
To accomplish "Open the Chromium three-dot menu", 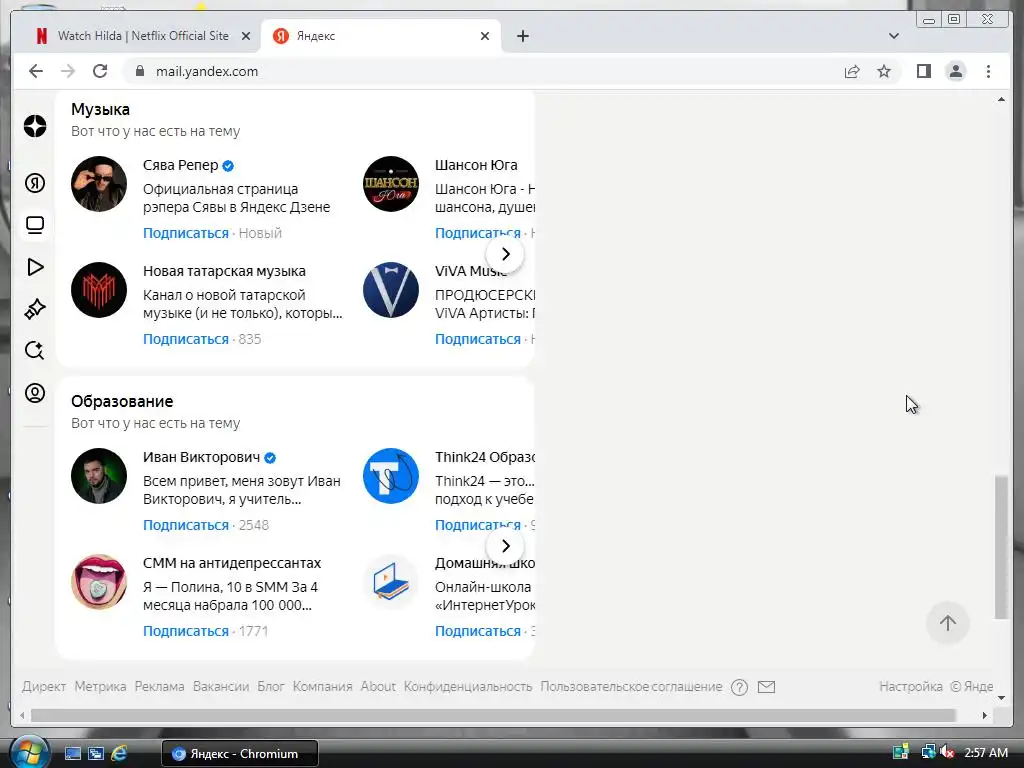I will tap(988, 71).
